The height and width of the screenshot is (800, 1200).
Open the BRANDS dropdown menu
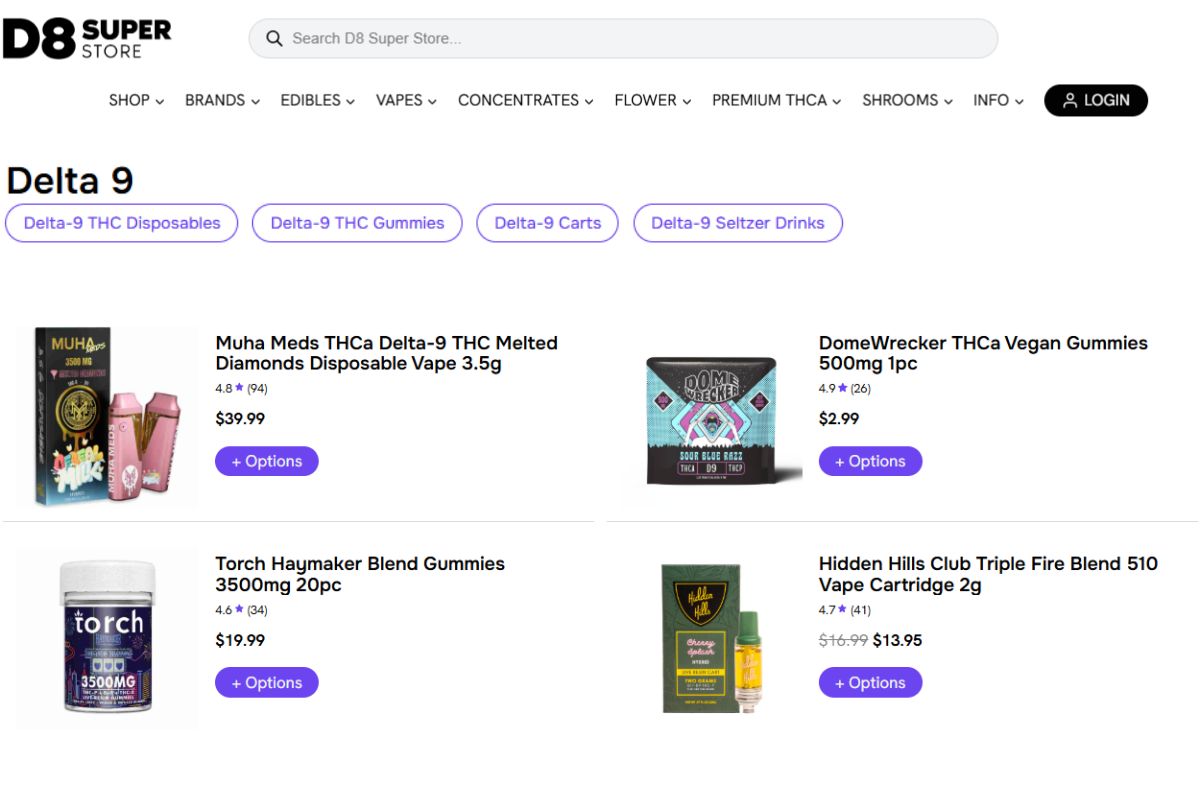point(222,100)
